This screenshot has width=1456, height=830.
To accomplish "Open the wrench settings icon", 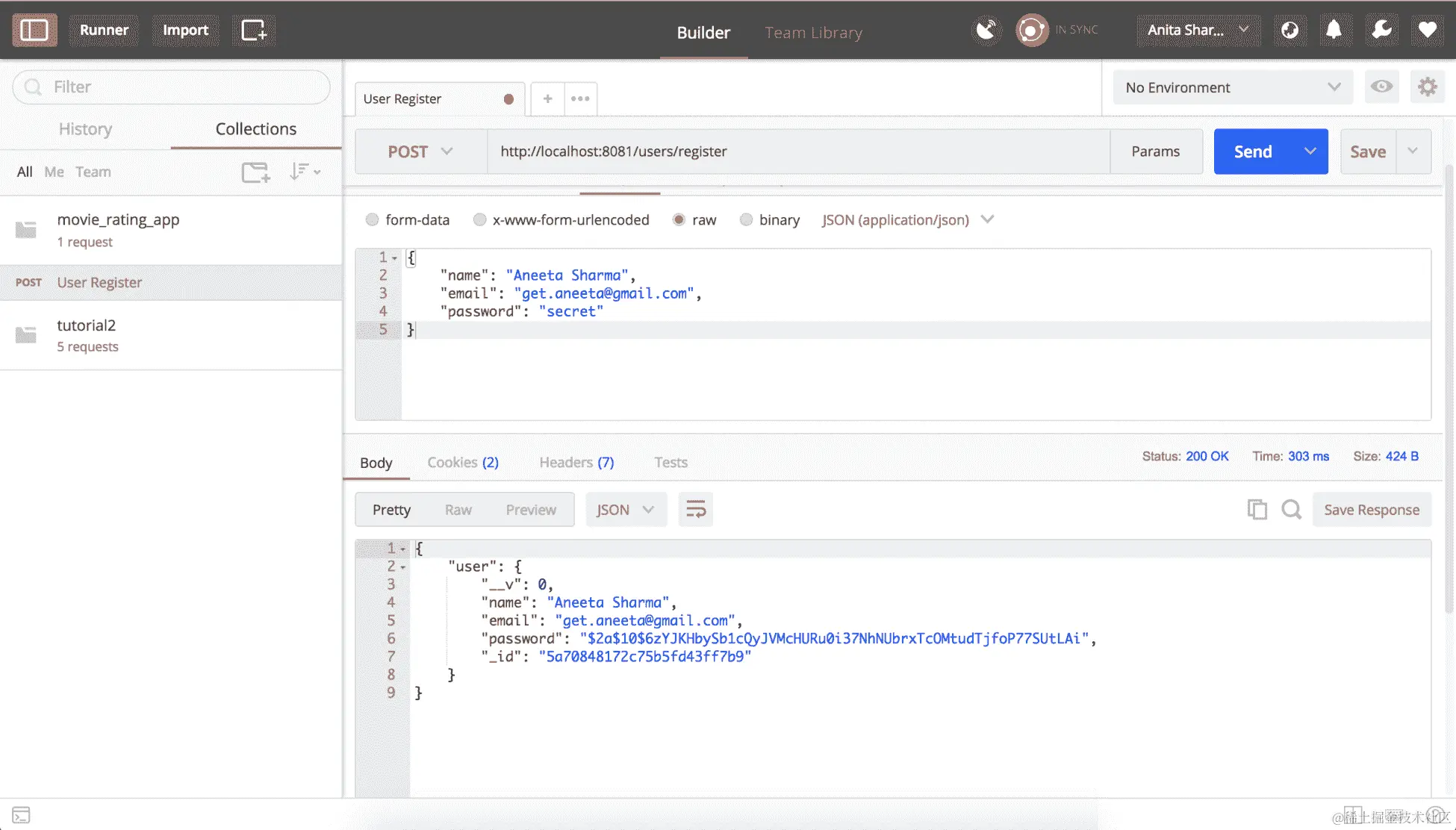I will coord(1381,30).
